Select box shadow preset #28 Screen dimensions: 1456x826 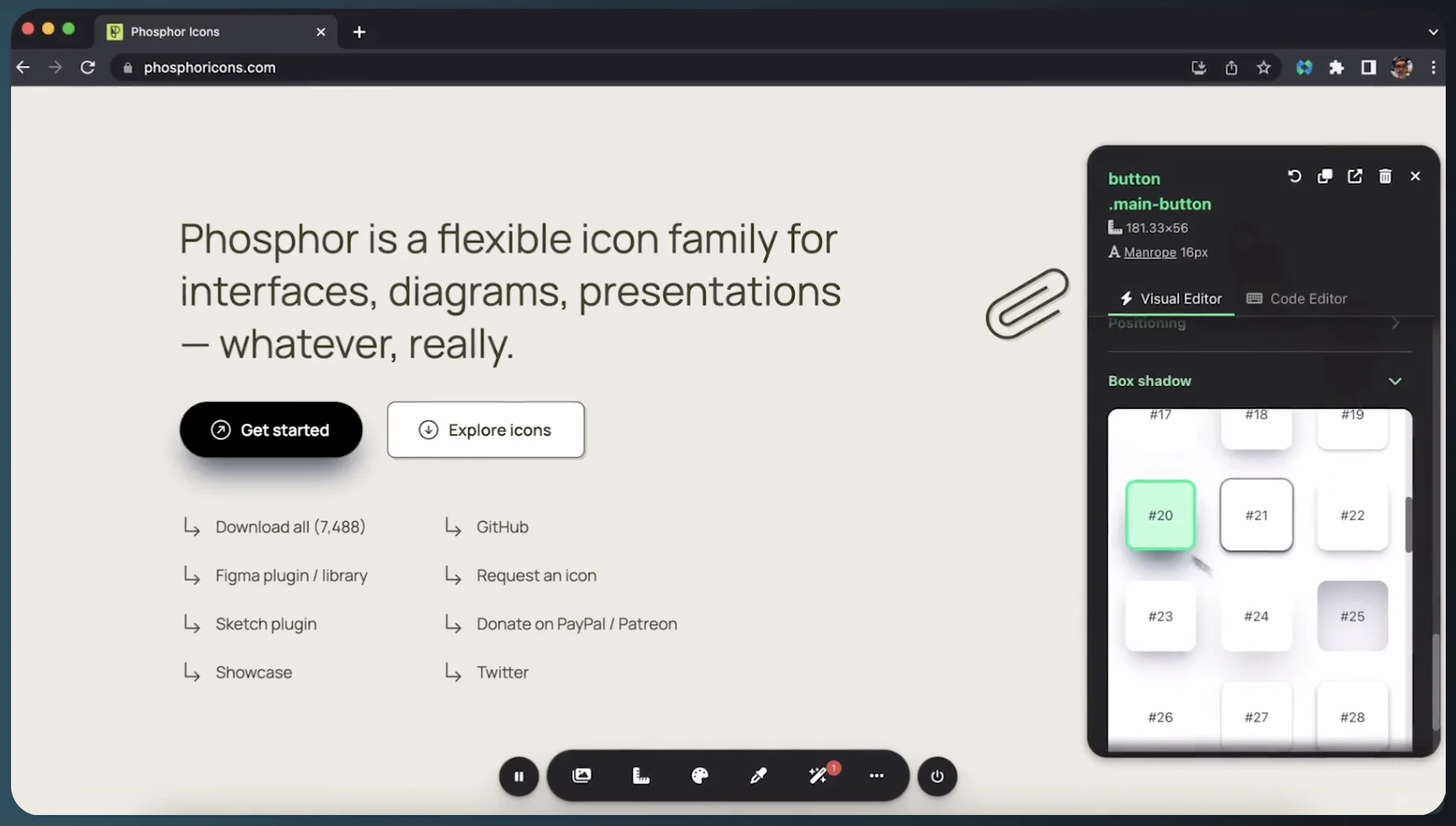click(x=1352, y=716)
